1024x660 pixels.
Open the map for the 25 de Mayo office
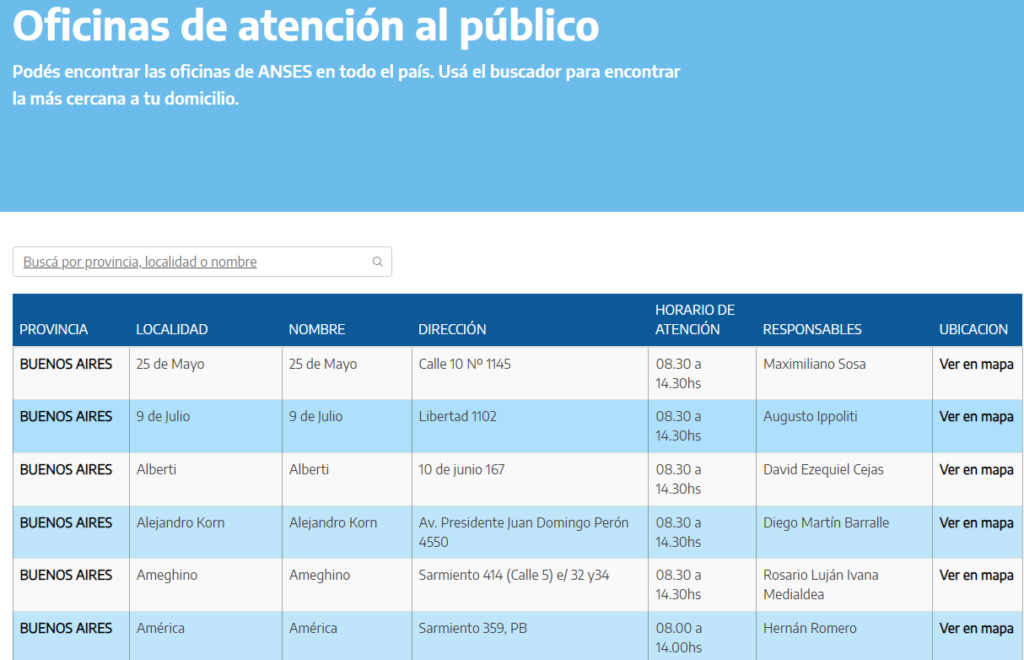pos(976,363)
